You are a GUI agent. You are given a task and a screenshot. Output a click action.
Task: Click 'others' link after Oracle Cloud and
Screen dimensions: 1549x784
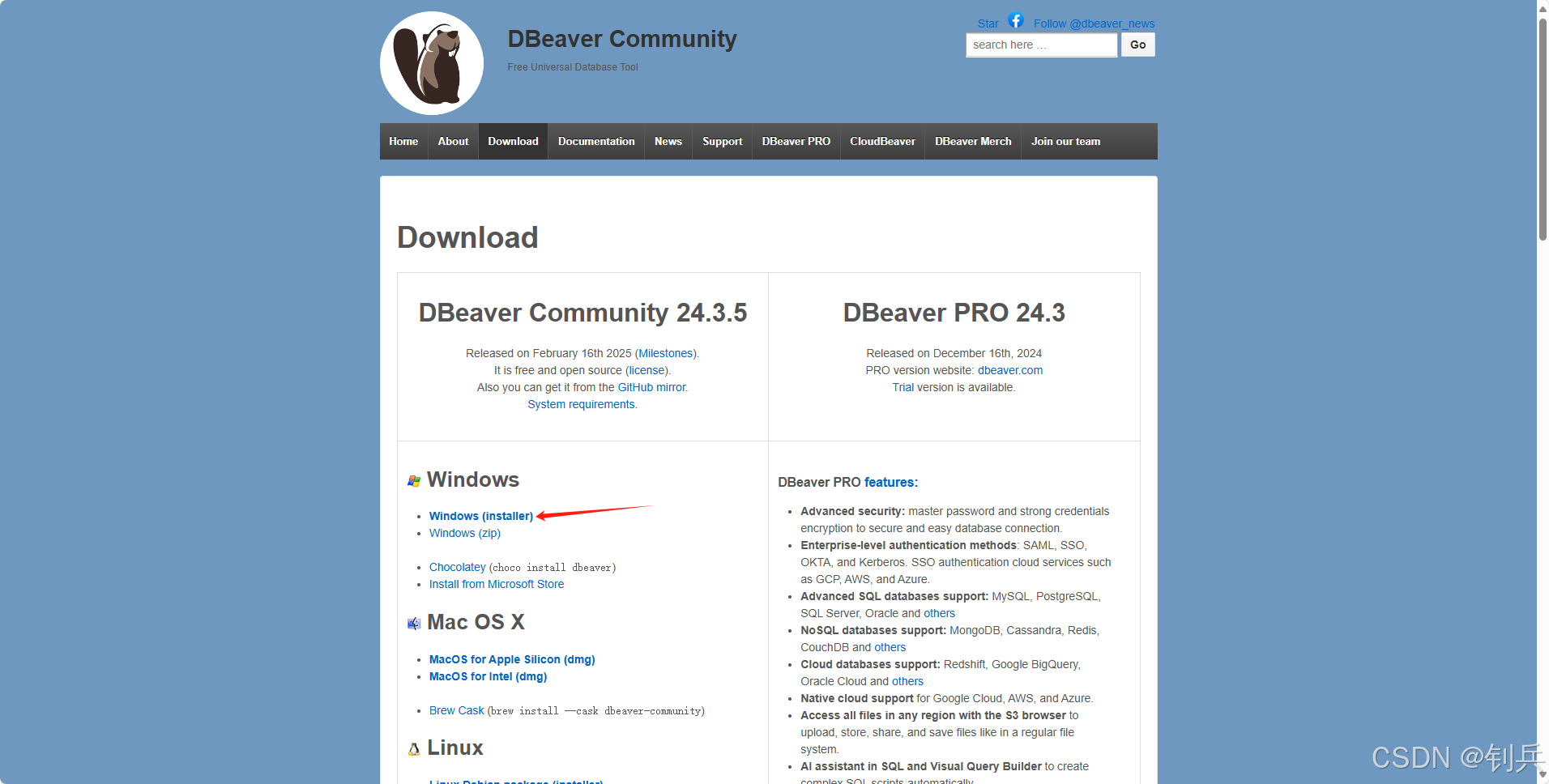(x=907, y=681)
